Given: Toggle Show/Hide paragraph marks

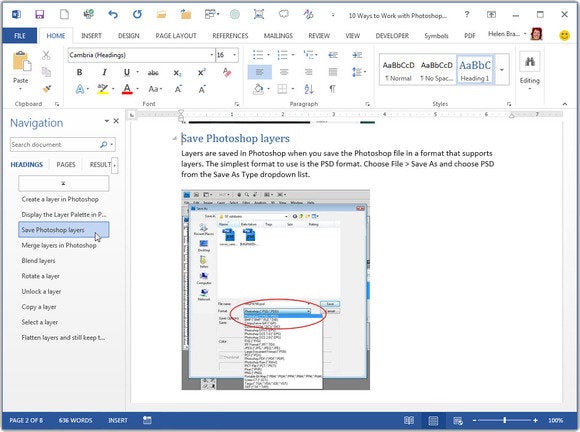Looking at the screenshot, I should coord(333,89).
